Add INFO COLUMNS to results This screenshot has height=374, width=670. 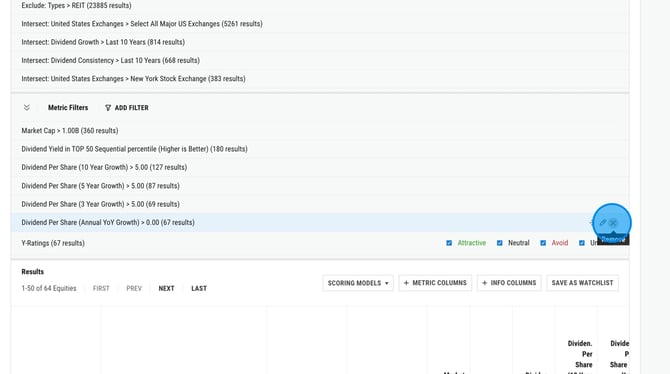tap(509, 283)
